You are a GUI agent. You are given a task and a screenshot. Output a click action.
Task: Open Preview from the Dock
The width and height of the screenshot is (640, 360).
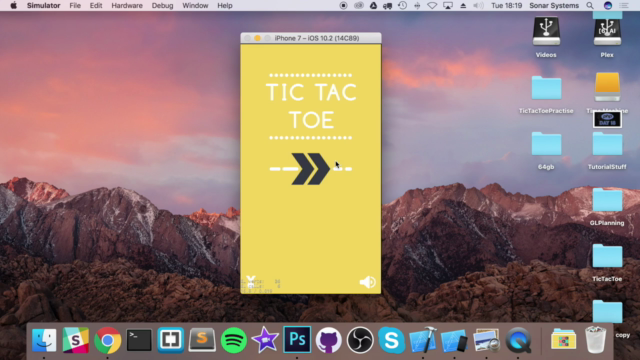[486, 340]
